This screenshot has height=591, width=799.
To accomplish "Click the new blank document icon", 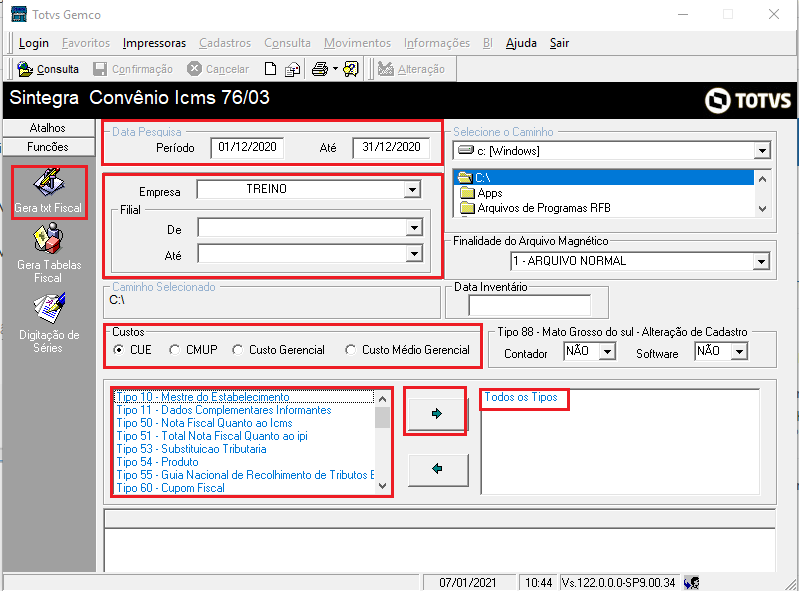I will tap(271, 69).
